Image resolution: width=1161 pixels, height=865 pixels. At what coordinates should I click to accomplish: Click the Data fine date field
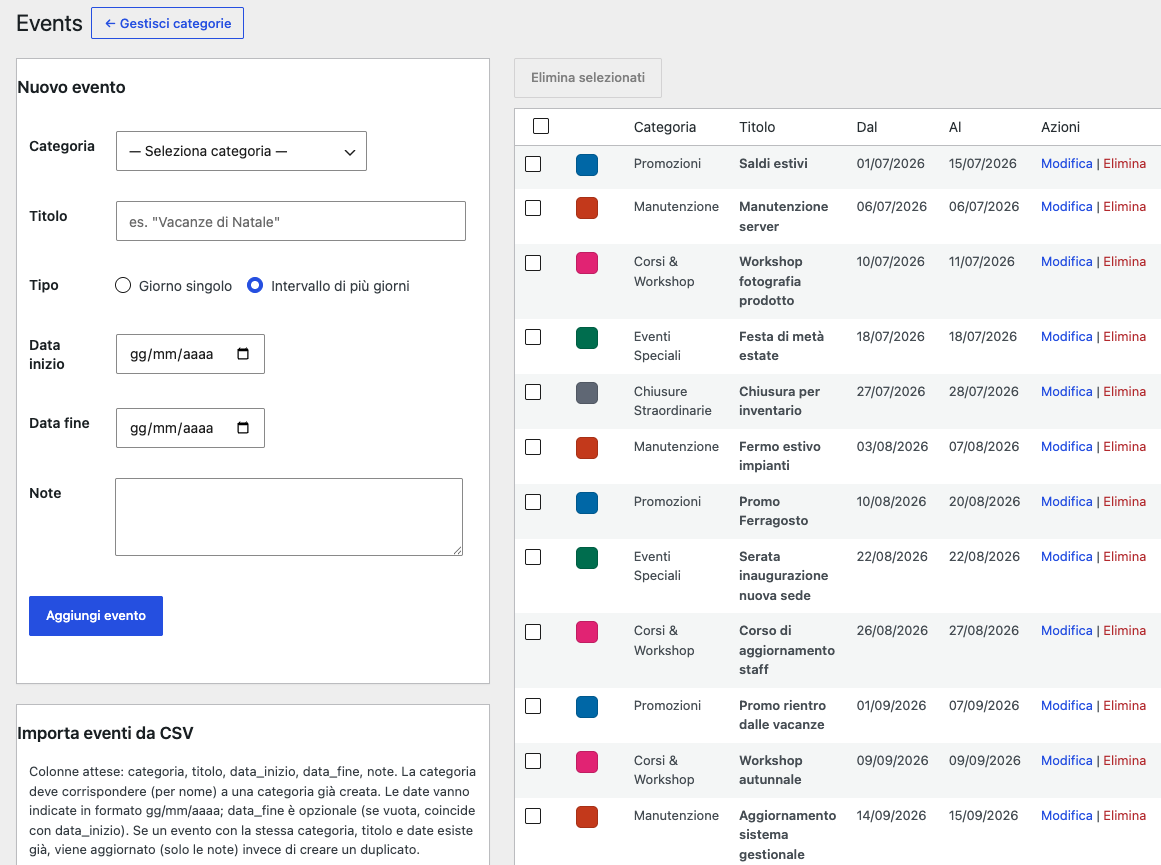click(x=190, y=428)
